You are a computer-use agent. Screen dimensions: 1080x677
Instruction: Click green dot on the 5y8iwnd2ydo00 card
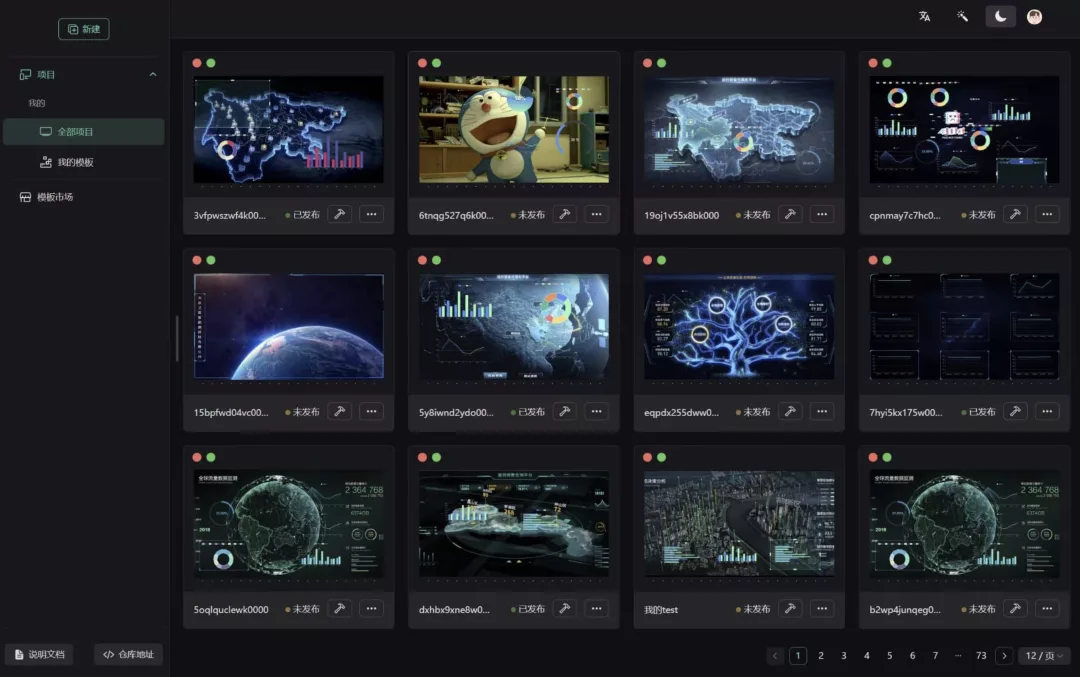coord(436,260)
